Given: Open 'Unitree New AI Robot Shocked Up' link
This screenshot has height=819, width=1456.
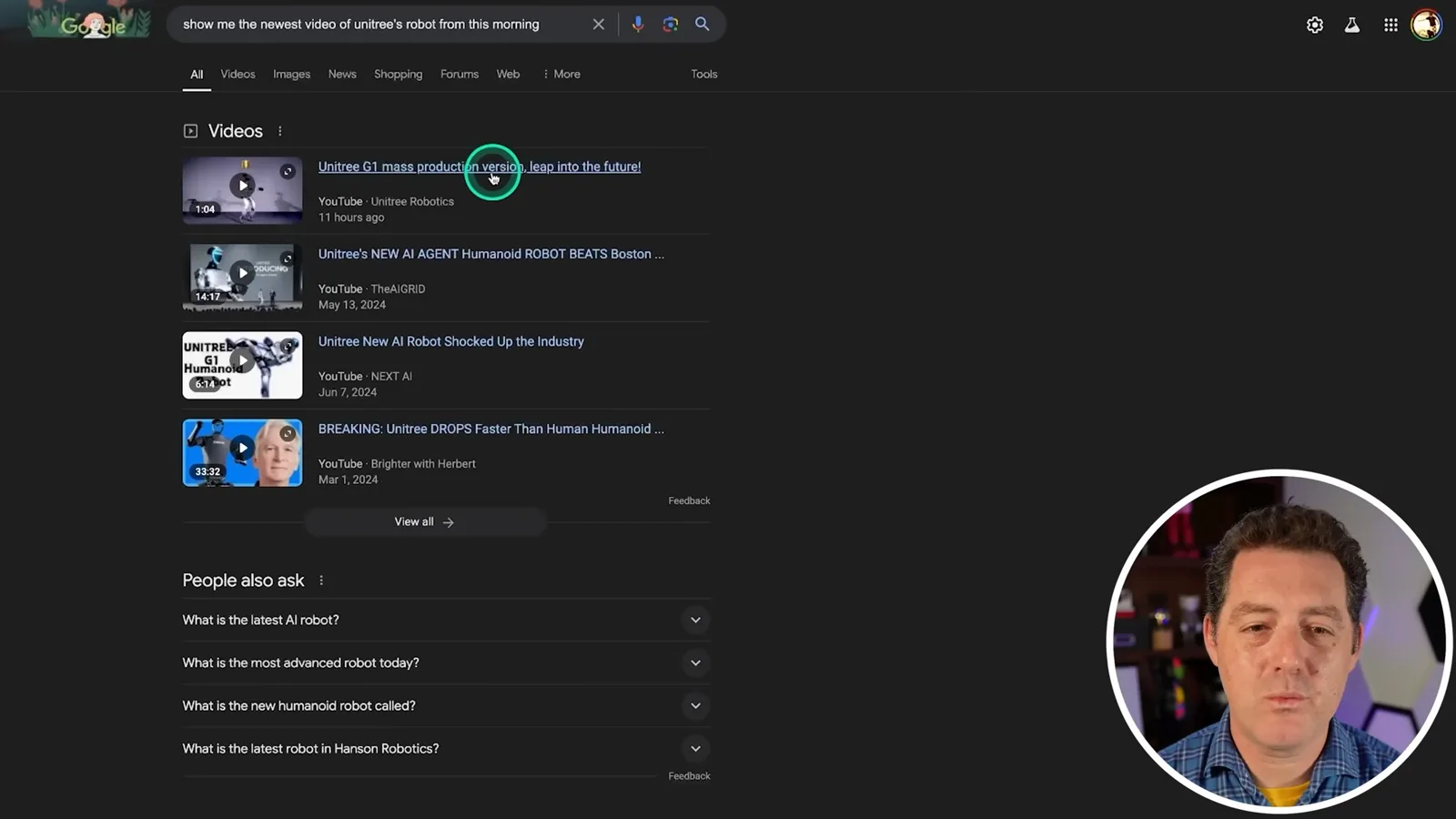Looking at the screenshot, I should 451,341.
